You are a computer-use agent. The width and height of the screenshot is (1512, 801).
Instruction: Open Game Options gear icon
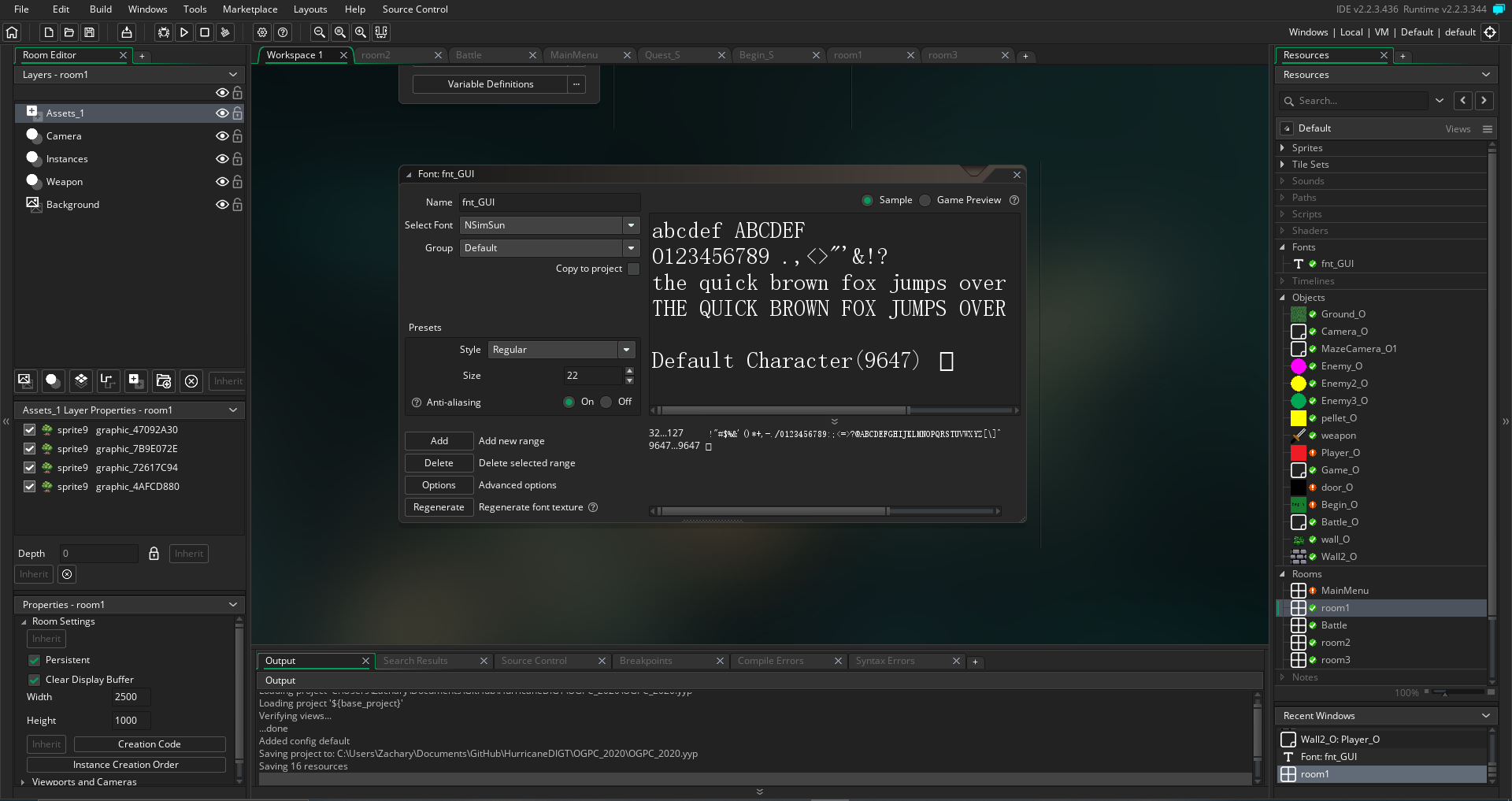click(x=262, y=32)
